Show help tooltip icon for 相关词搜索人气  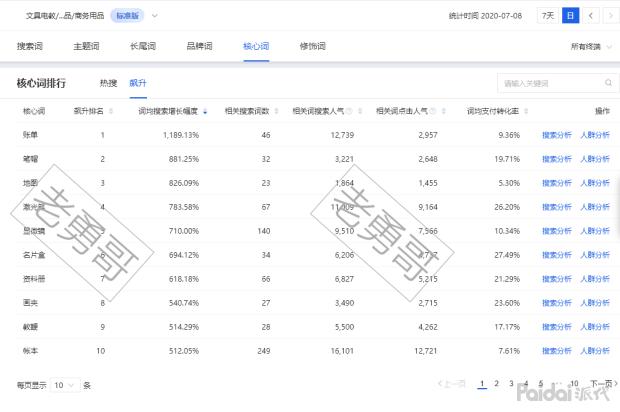349,111
